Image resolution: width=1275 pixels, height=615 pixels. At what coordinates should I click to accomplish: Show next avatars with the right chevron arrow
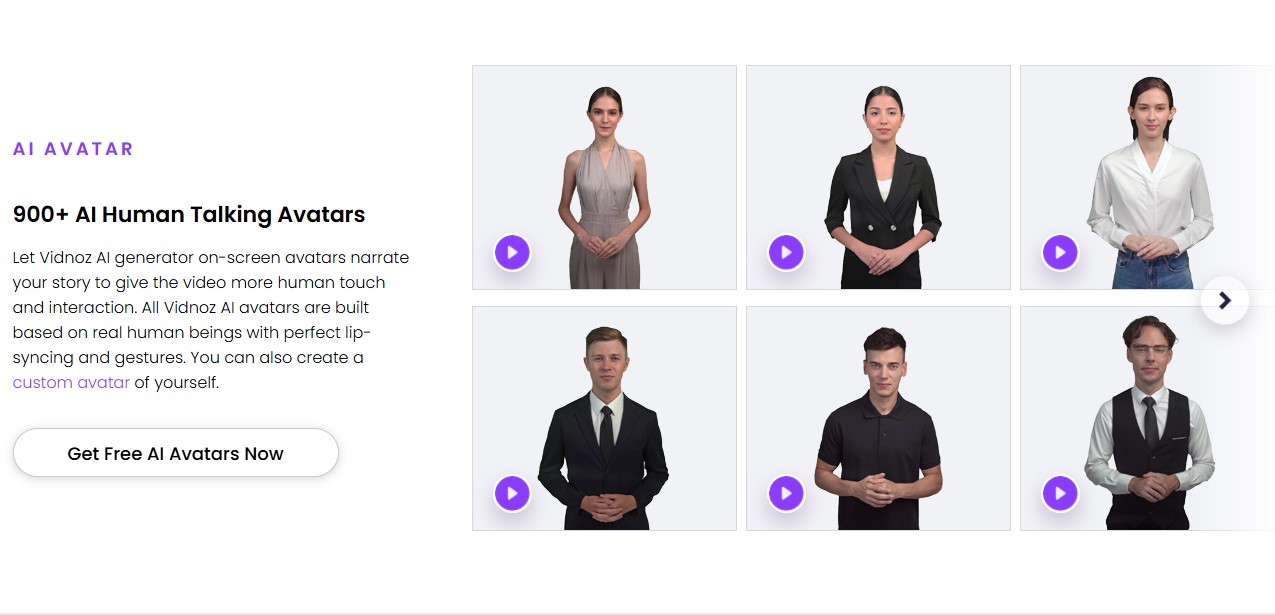(1225, 300)
